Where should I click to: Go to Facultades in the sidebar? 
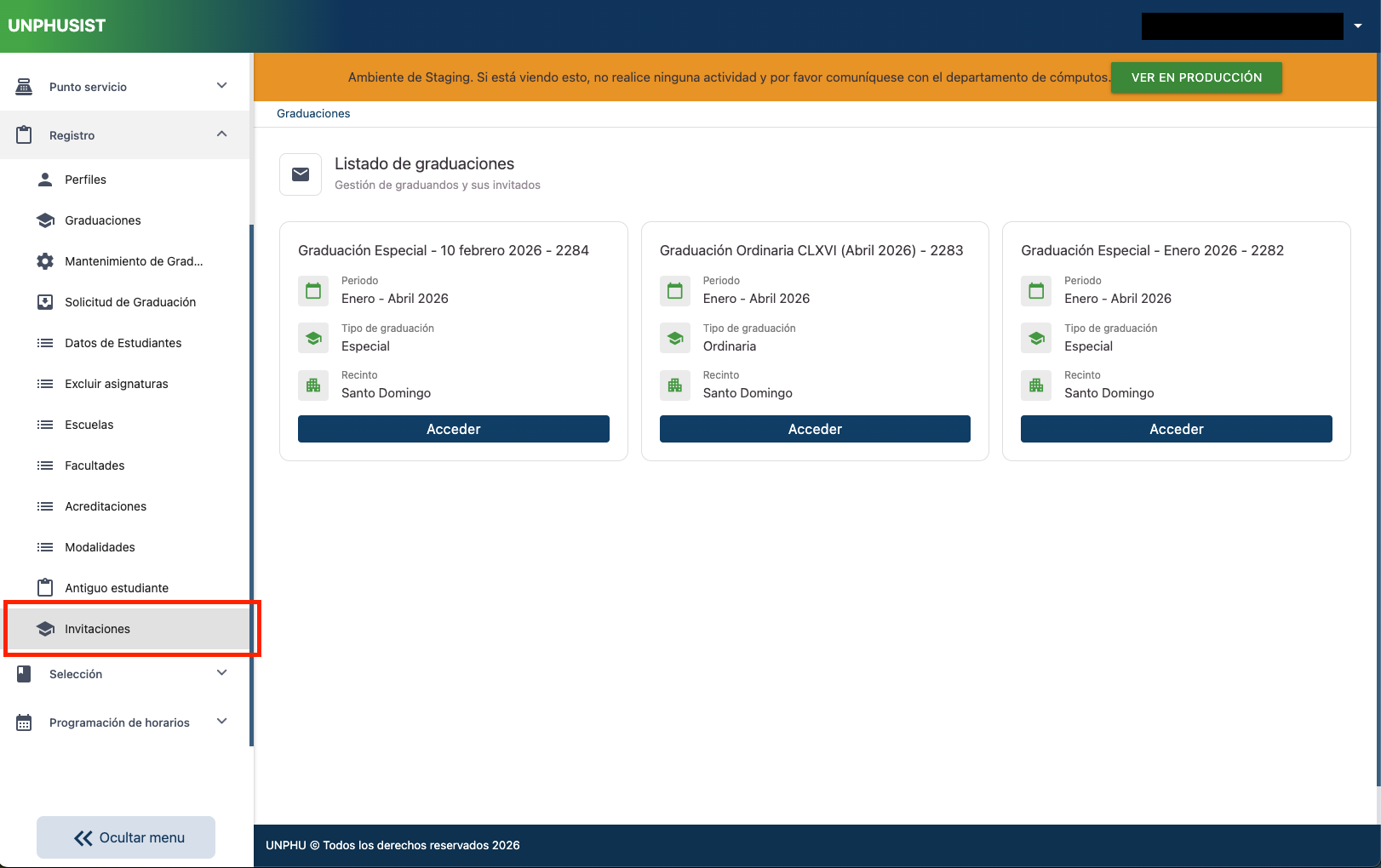point(95,465)
